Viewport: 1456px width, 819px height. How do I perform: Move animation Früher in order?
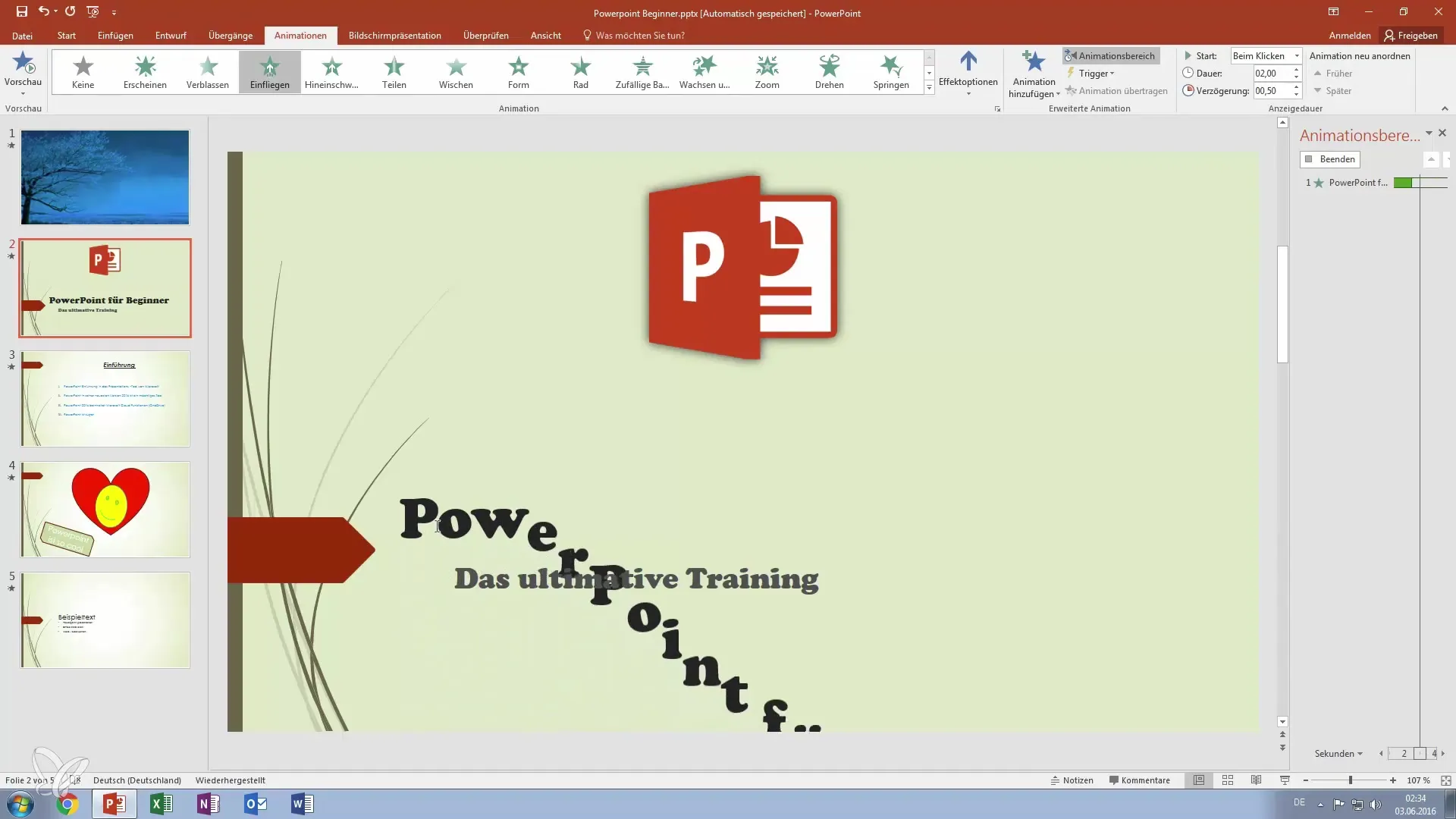coord(1333,73)
